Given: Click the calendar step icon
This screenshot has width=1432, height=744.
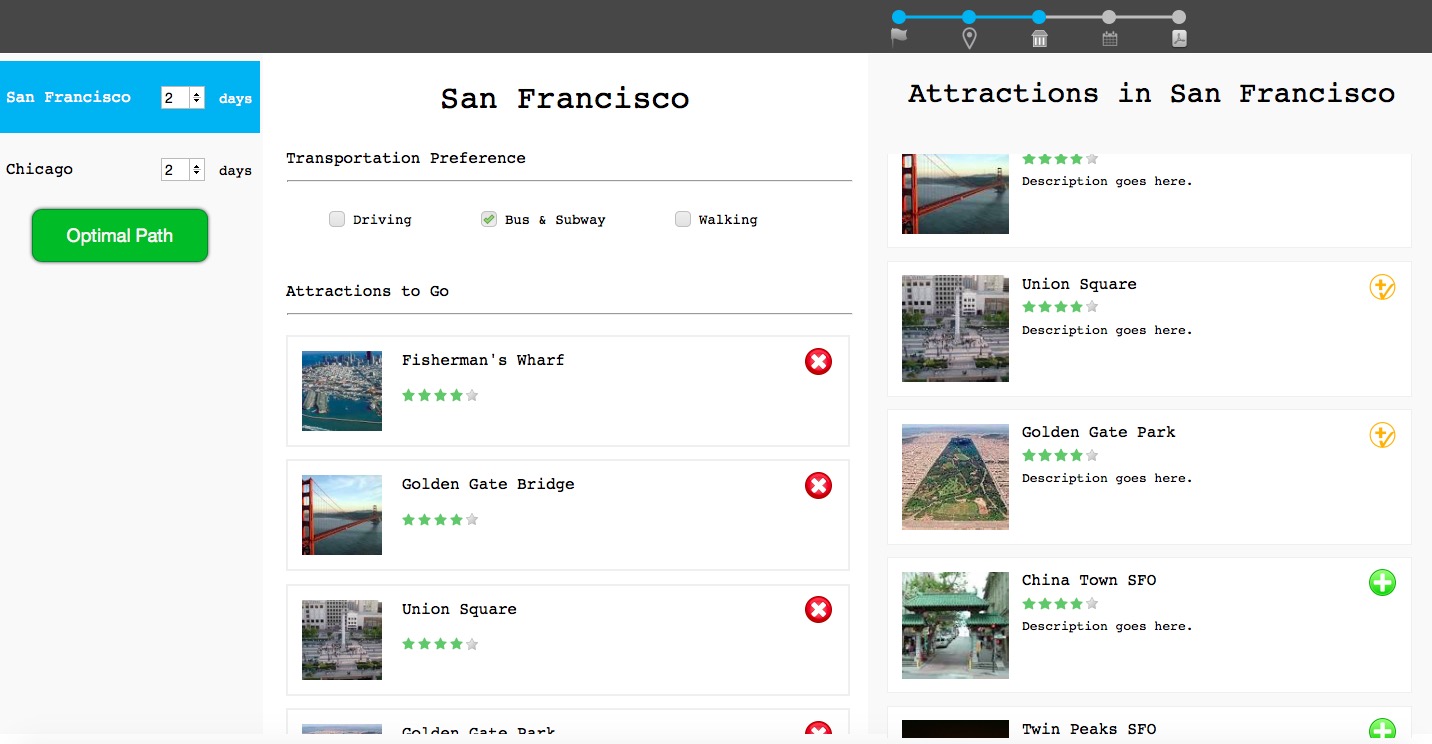Looking at the screenshot, I should tap(1109, 39).
